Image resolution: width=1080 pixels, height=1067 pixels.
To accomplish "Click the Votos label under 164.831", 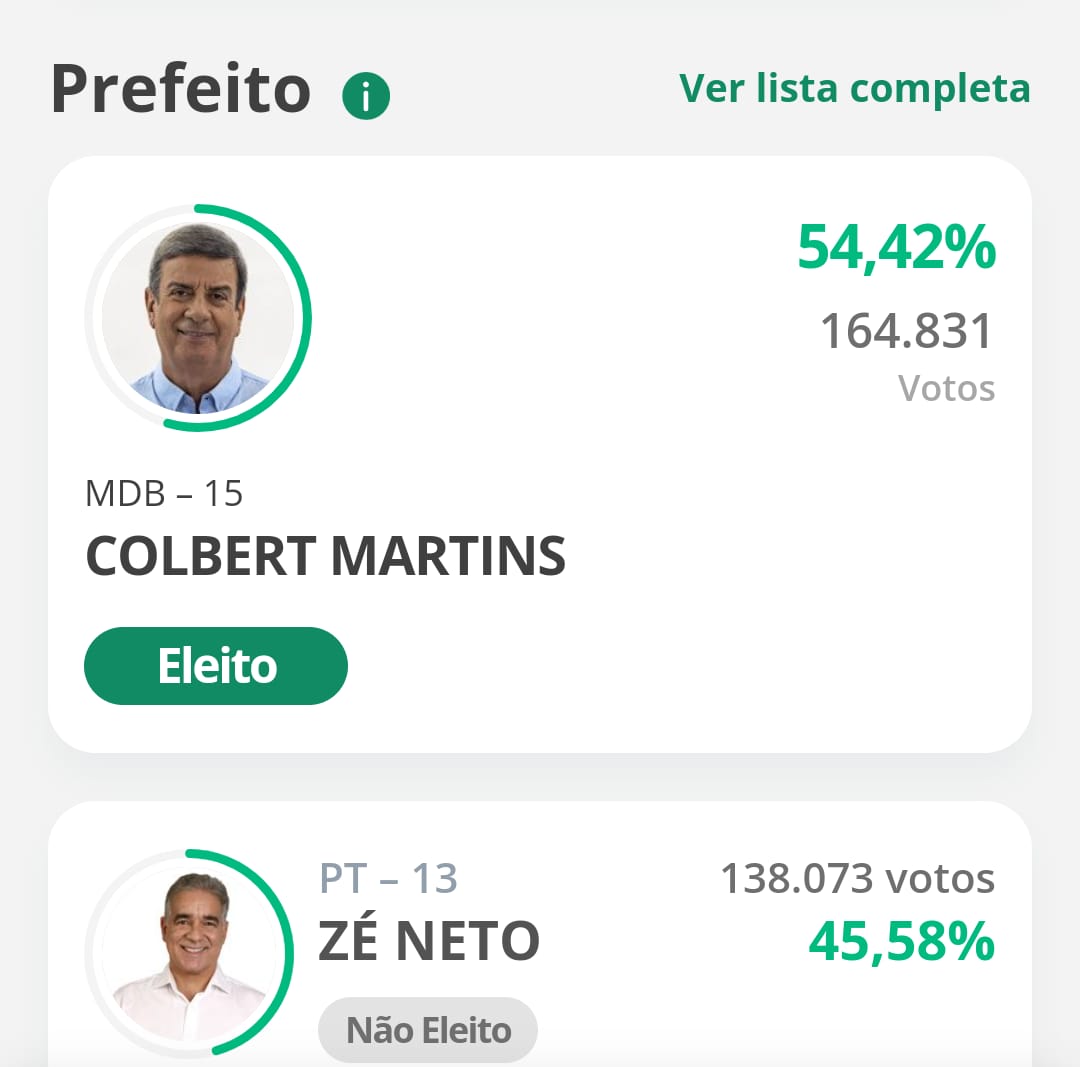I will pyautogui.click(x=946, y=388).
